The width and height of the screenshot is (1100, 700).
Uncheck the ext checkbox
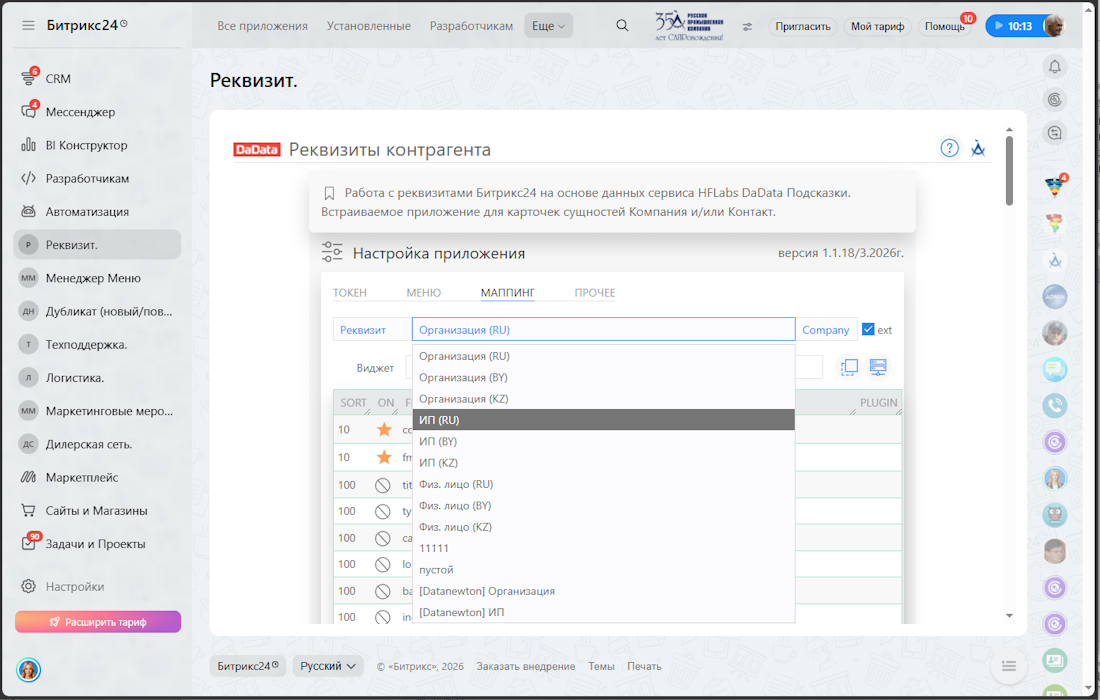pyautogui.click(x=868, y=329)
